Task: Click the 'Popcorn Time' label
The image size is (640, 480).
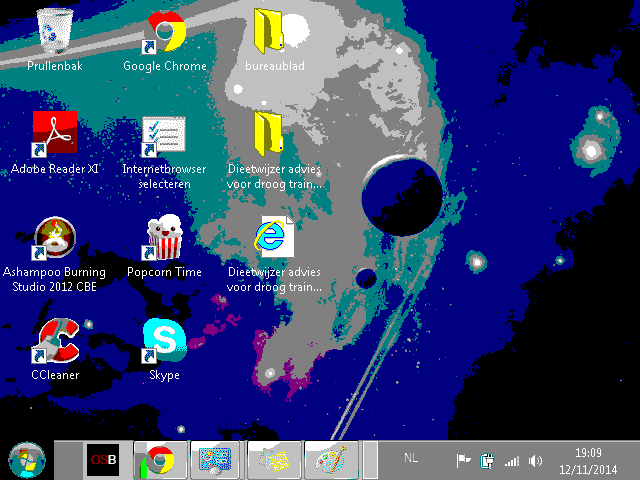Action: [164, 272]
